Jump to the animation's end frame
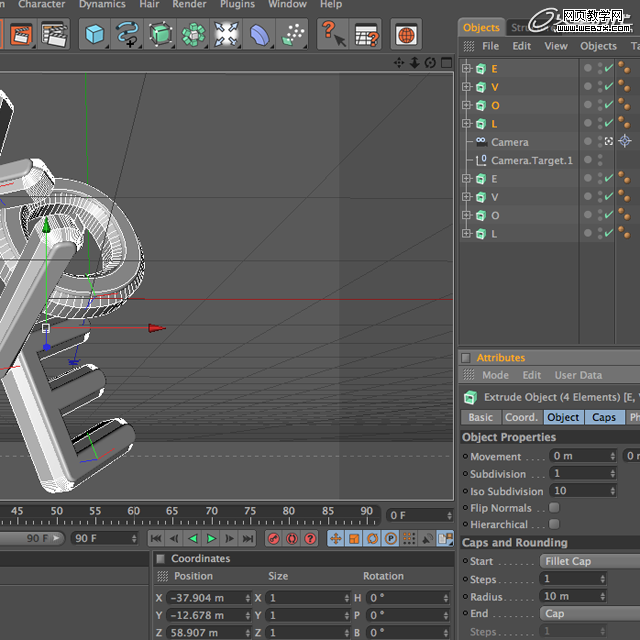 pos(248,538)
